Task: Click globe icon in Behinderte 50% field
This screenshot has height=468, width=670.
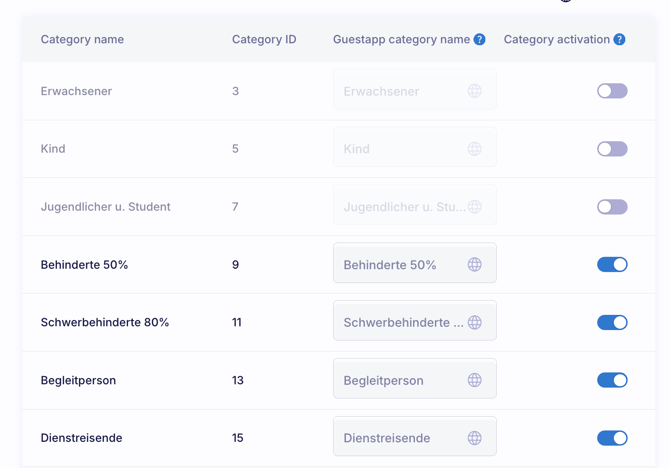Action: coord(475,265)
